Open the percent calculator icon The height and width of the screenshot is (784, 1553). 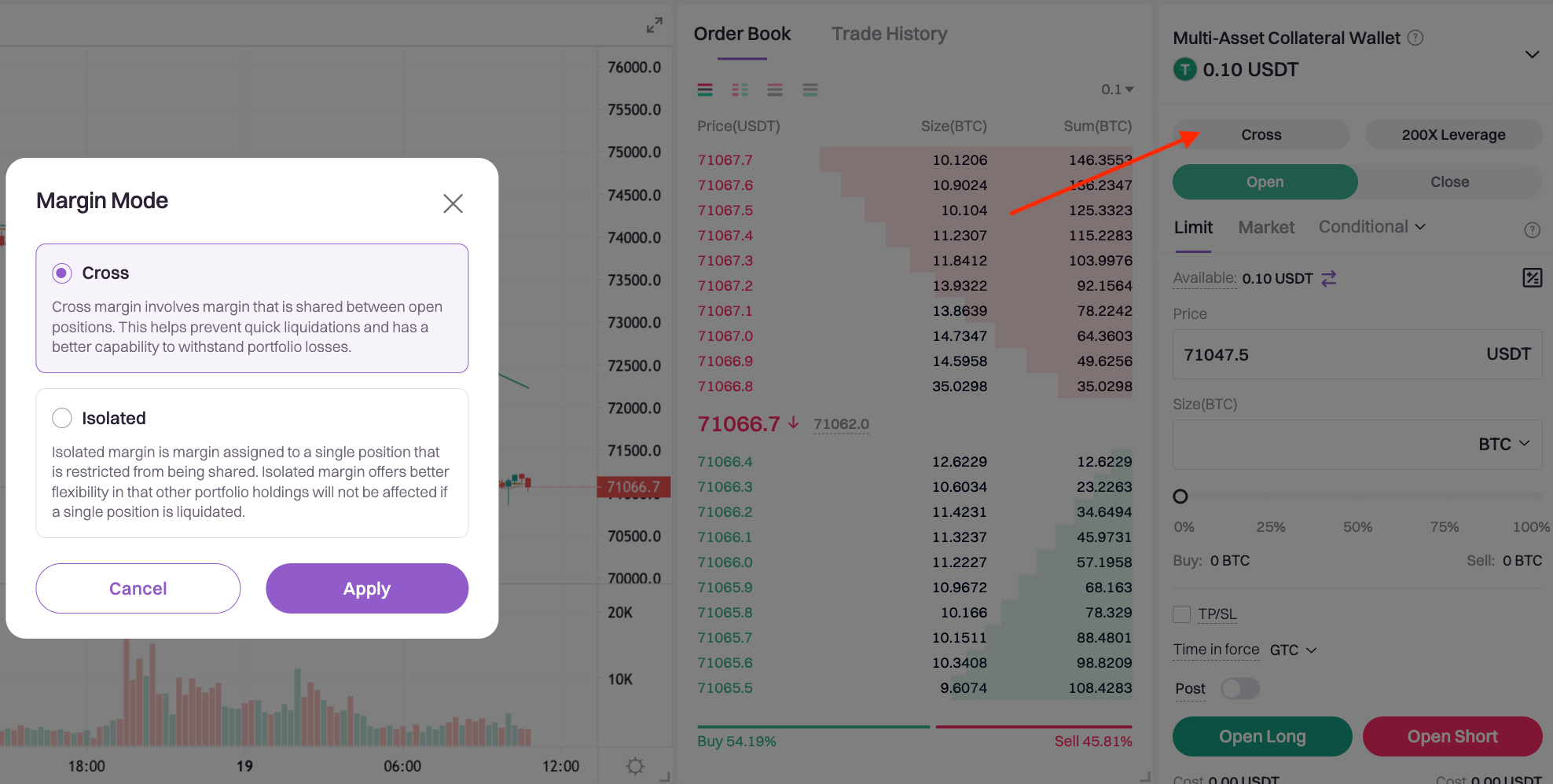(1532, 277)
